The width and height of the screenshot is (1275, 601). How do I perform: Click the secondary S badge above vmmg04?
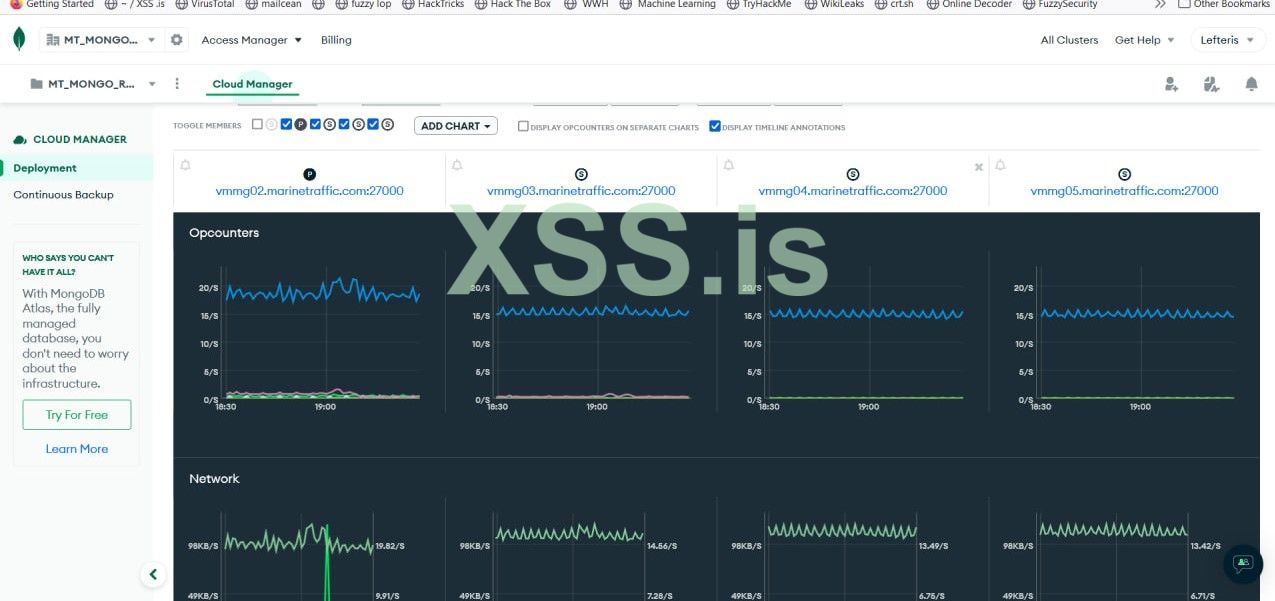pos(853,174)
